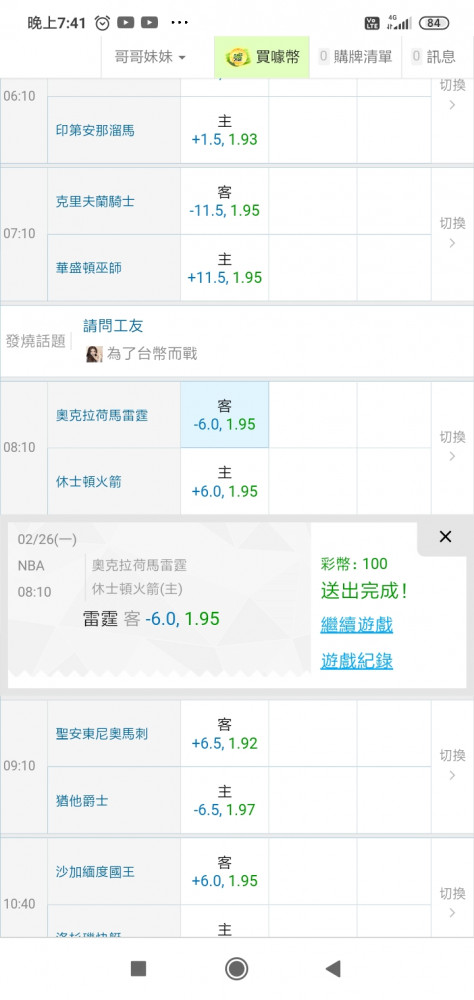Viewport: 474px width, 1000px height.
Task: Open the 請問工友 hot topic
Action: point(114,326)
